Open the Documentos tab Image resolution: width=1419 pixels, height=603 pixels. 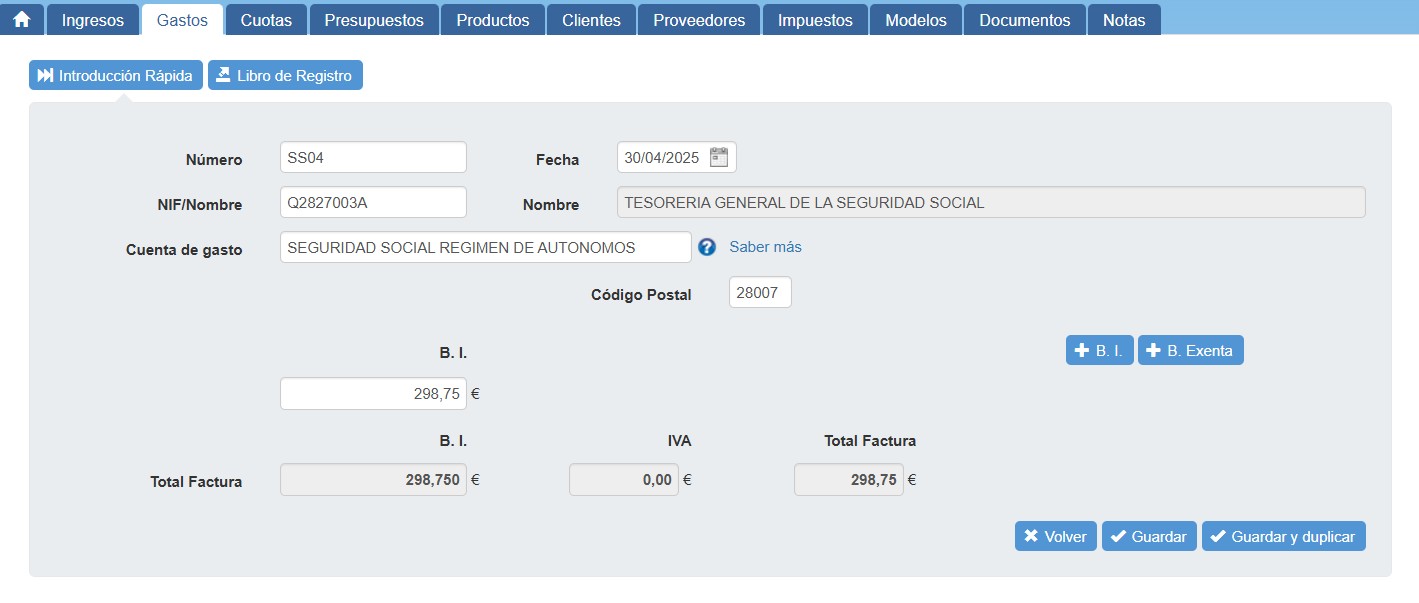[x=1025, y=20]
